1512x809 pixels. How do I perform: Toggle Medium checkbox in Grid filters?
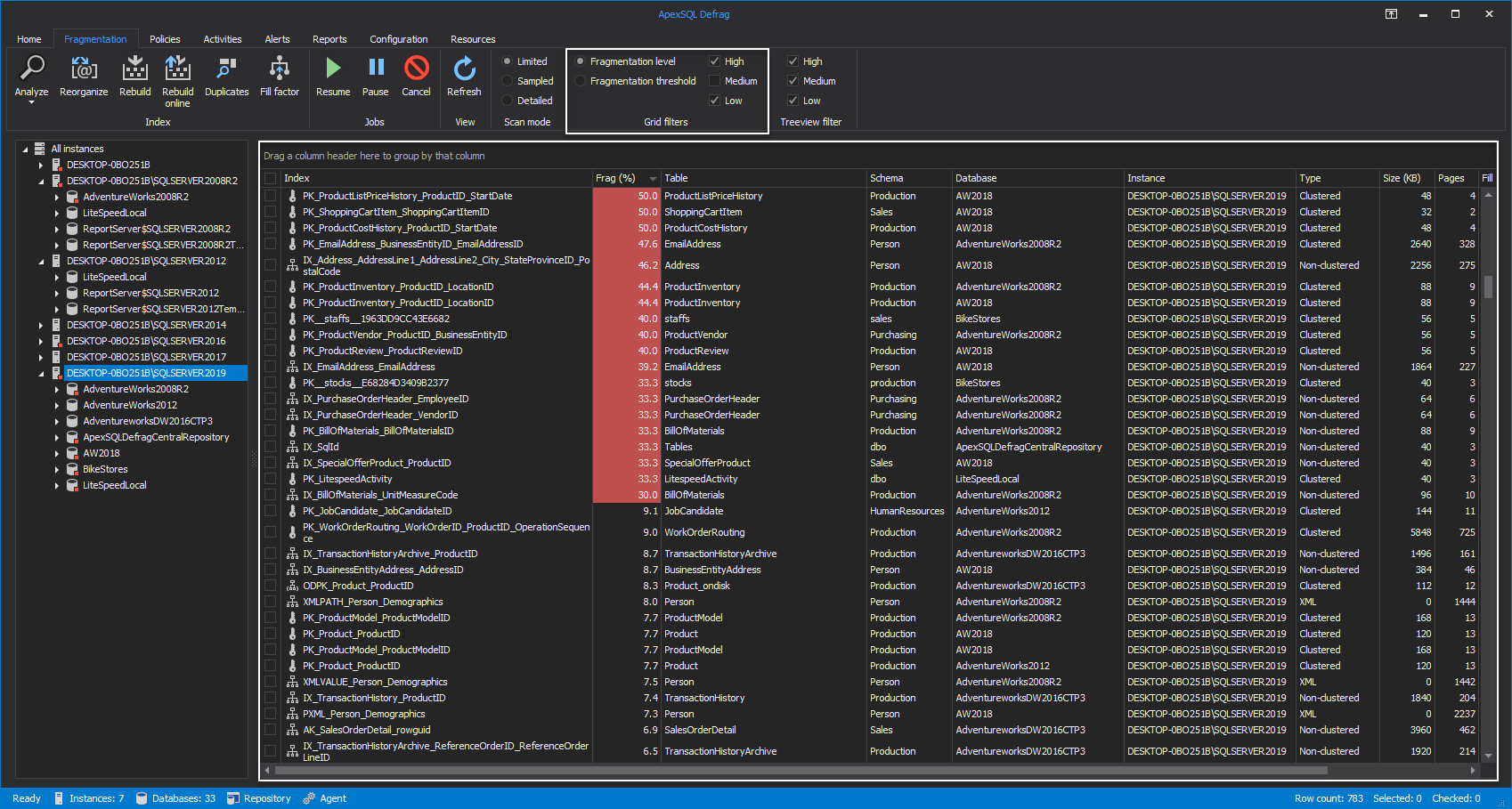pos(714,81)
